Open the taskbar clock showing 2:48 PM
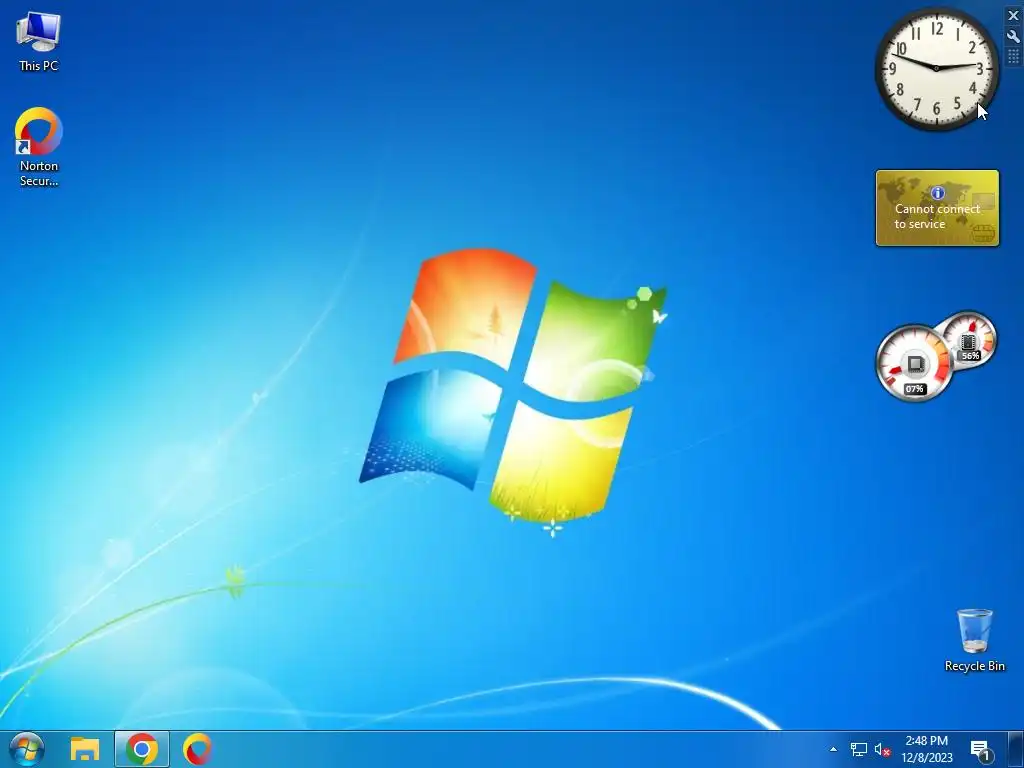1024x768 pixels. [927, 749]
